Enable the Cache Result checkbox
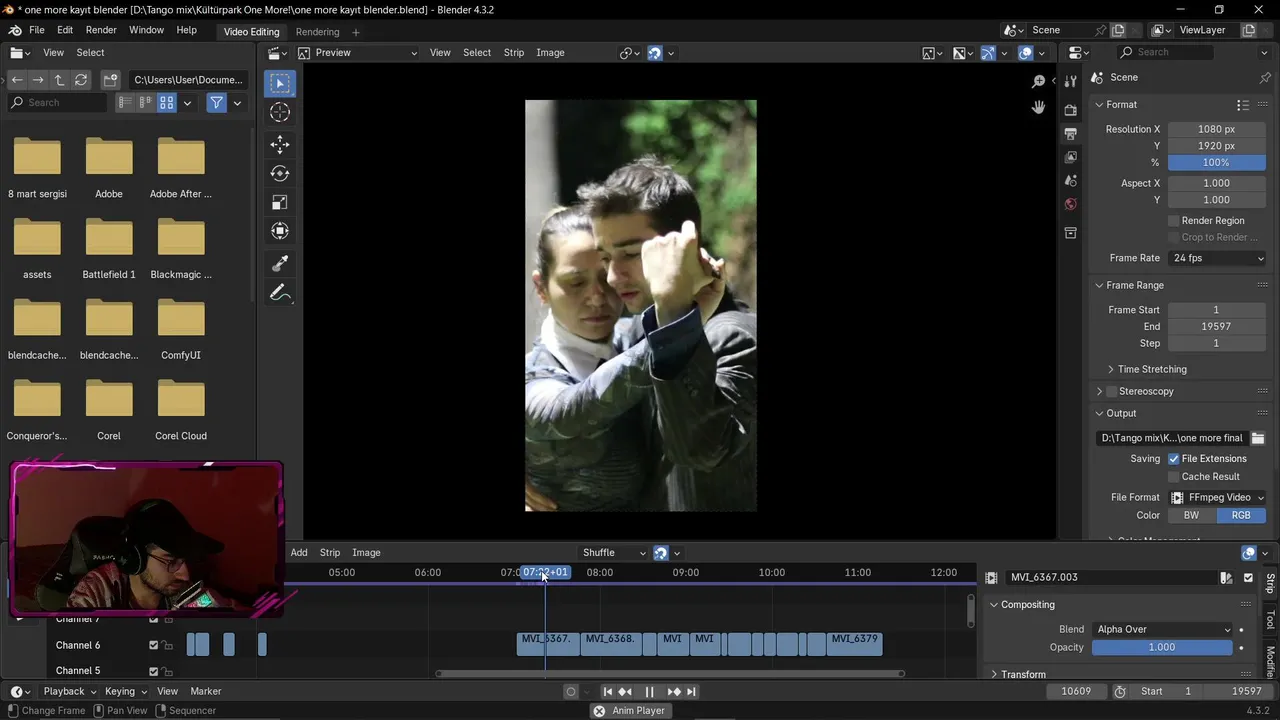The image size is (1280, 720). pyautogui.click(x=1174, y=476)
